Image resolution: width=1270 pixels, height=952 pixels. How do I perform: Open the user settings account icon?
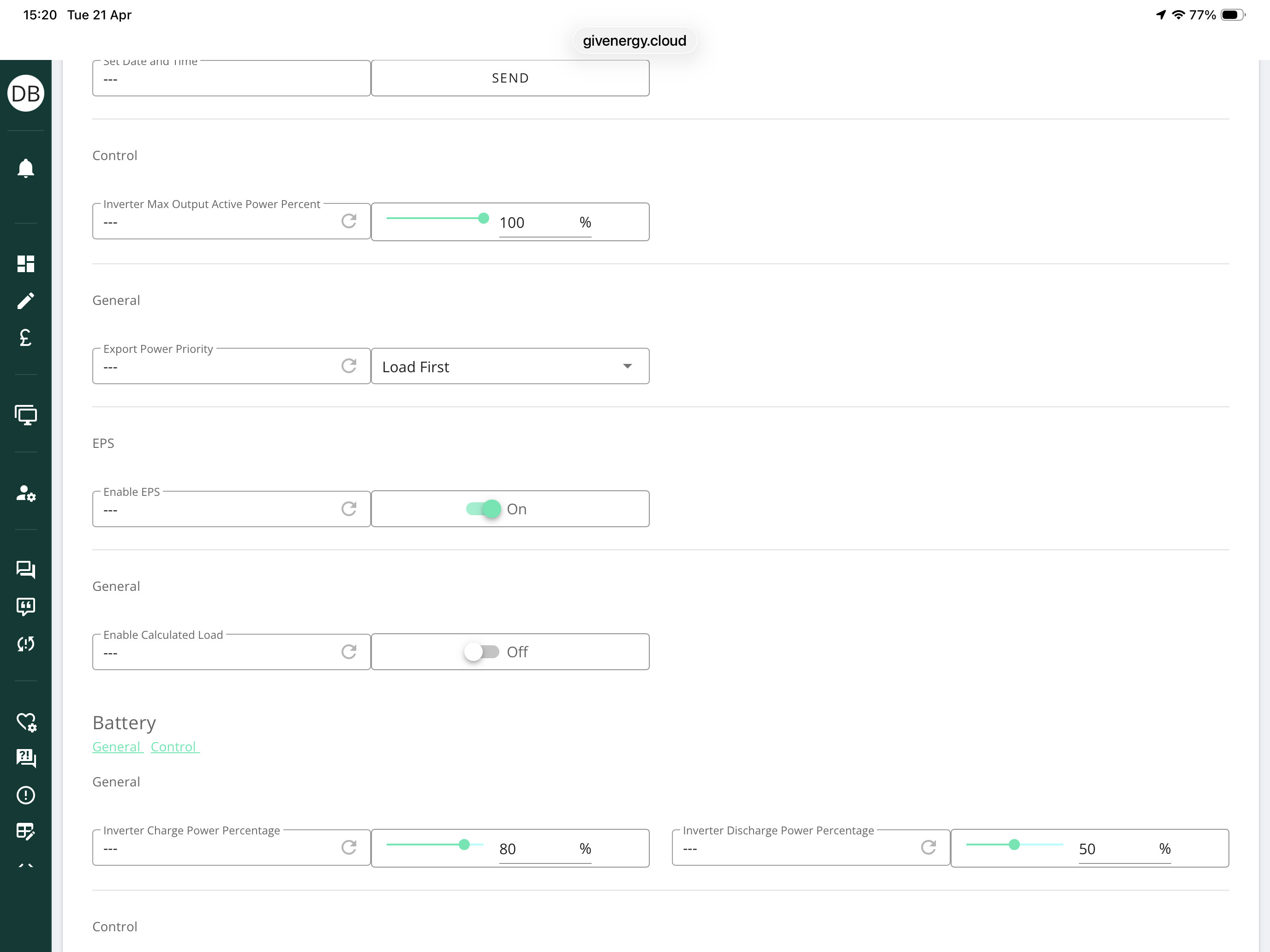(26, 493)
